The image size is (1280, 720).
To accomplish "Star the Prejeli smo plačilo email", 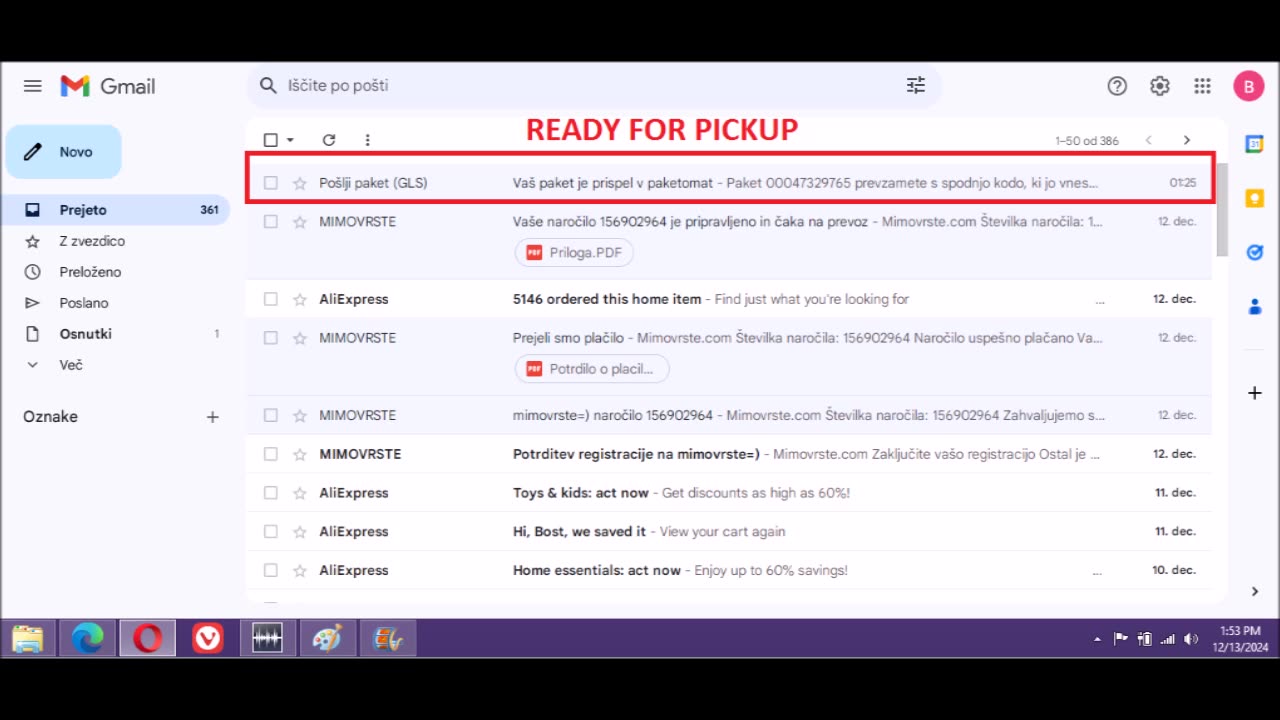I will (299, 338).
